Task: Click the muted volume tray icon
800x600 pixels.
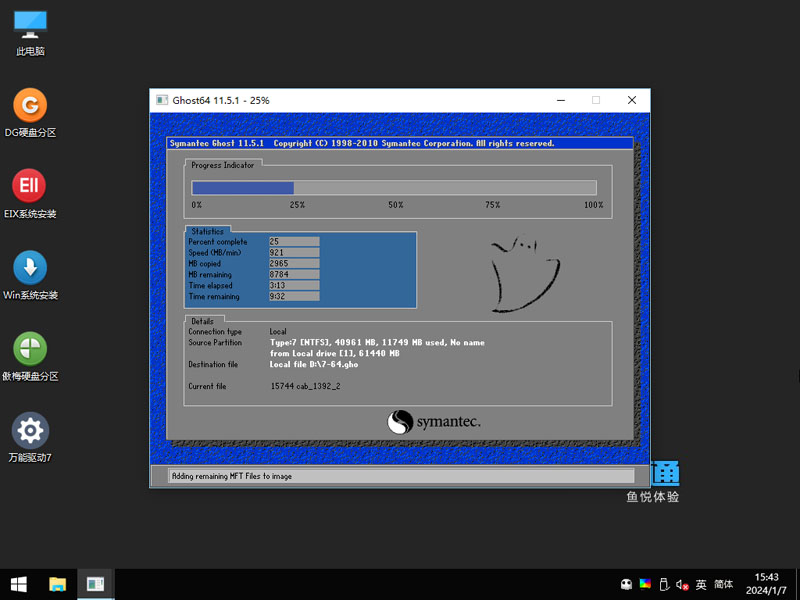Action: click(x=682, y=585)
